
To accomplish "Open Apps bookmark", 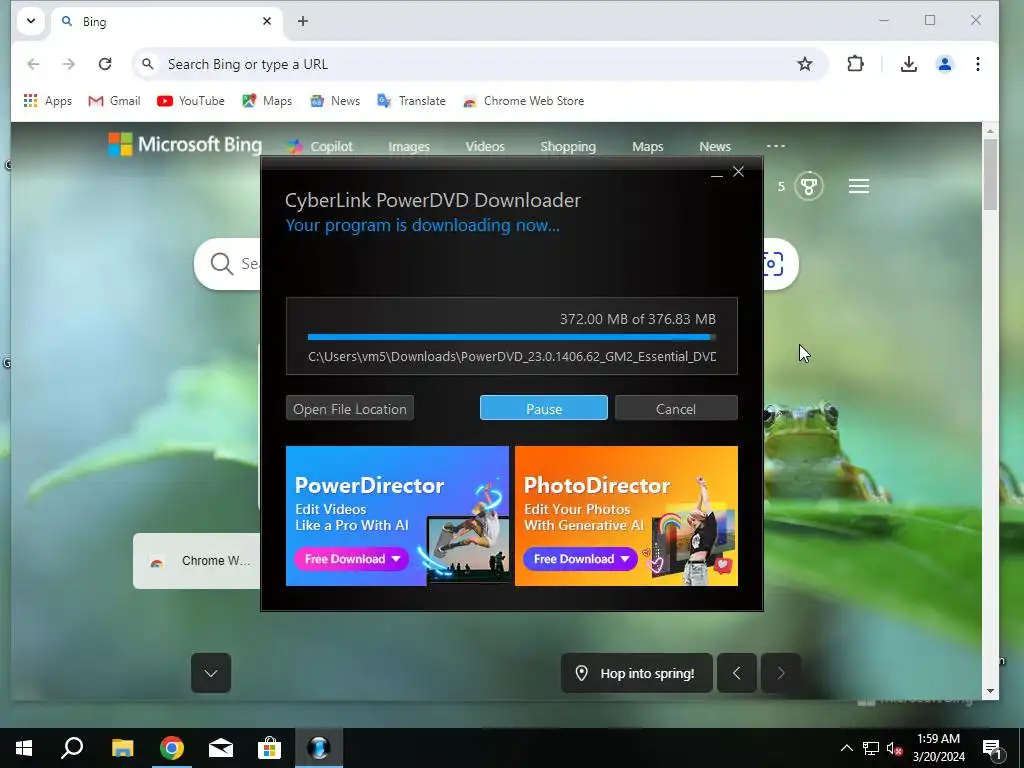I will pyautogui.click(x=48, y=101).
